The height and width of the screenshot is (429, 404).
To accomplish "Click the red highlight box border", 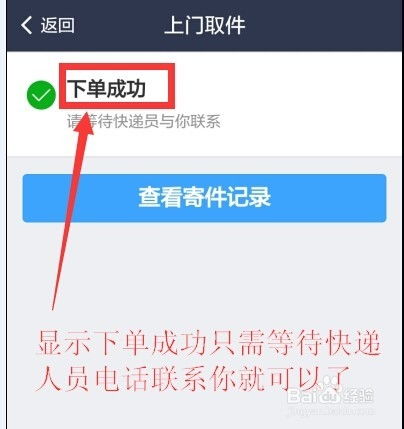I will pos(117,66).
